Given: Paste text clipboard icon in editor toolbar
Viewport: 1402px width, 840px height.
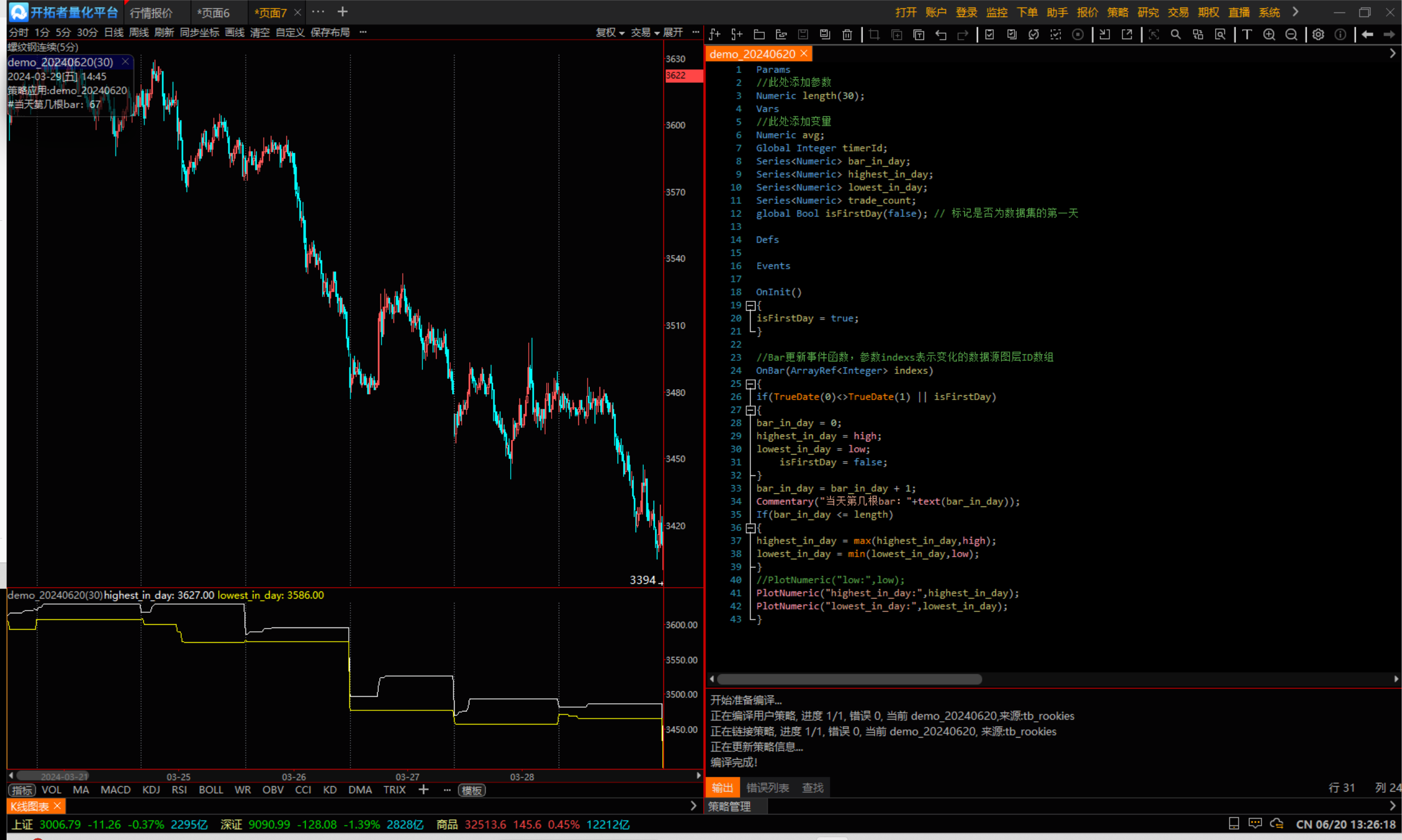Looking at the screenshot, I should [x=918, y=34].
